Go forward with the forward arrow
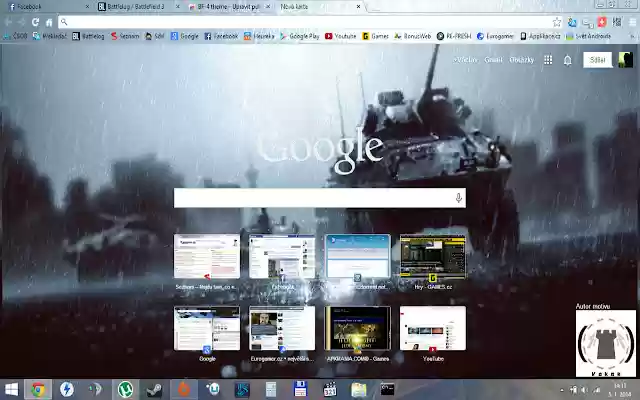Image resolution: width=640 pixels, height=400 pixels. point(22,22)
